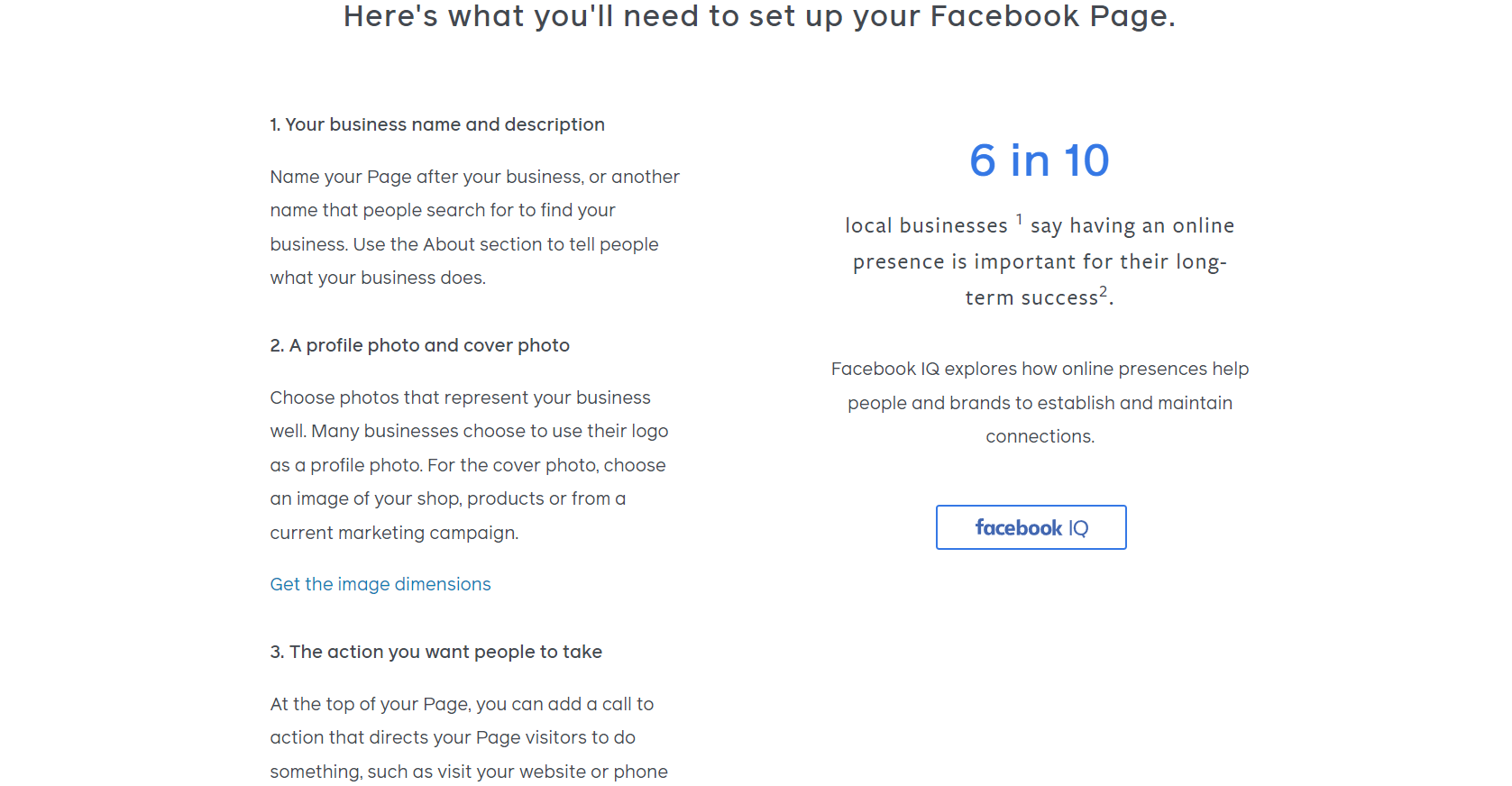The image size is (1512, 786).
Task: Open footnote 1 after local businesses
Action: pos(1019,219)
